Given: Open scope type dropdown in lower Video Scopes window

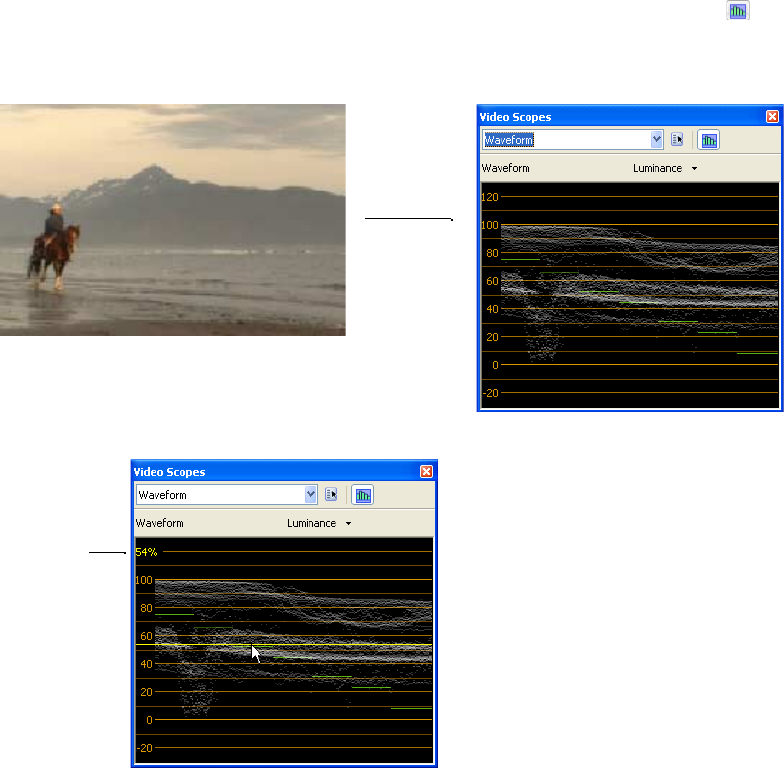Looking at the screenshot, I should (310, 494).
